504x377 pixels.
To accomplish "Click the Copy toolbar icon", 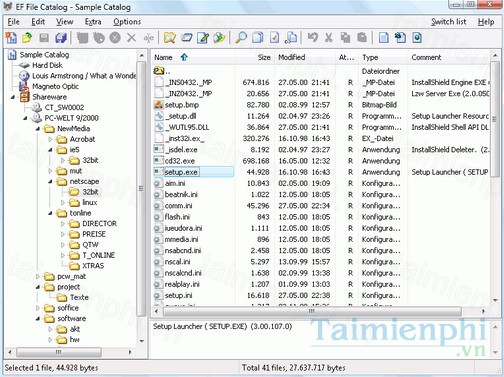I will click(345, 38).
